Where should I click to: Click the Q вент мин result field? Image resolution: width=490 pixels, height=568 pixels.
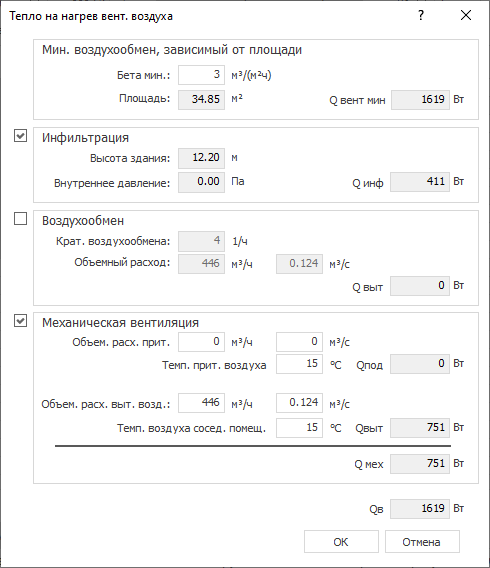pyautogui.click(x=420, y=100)
